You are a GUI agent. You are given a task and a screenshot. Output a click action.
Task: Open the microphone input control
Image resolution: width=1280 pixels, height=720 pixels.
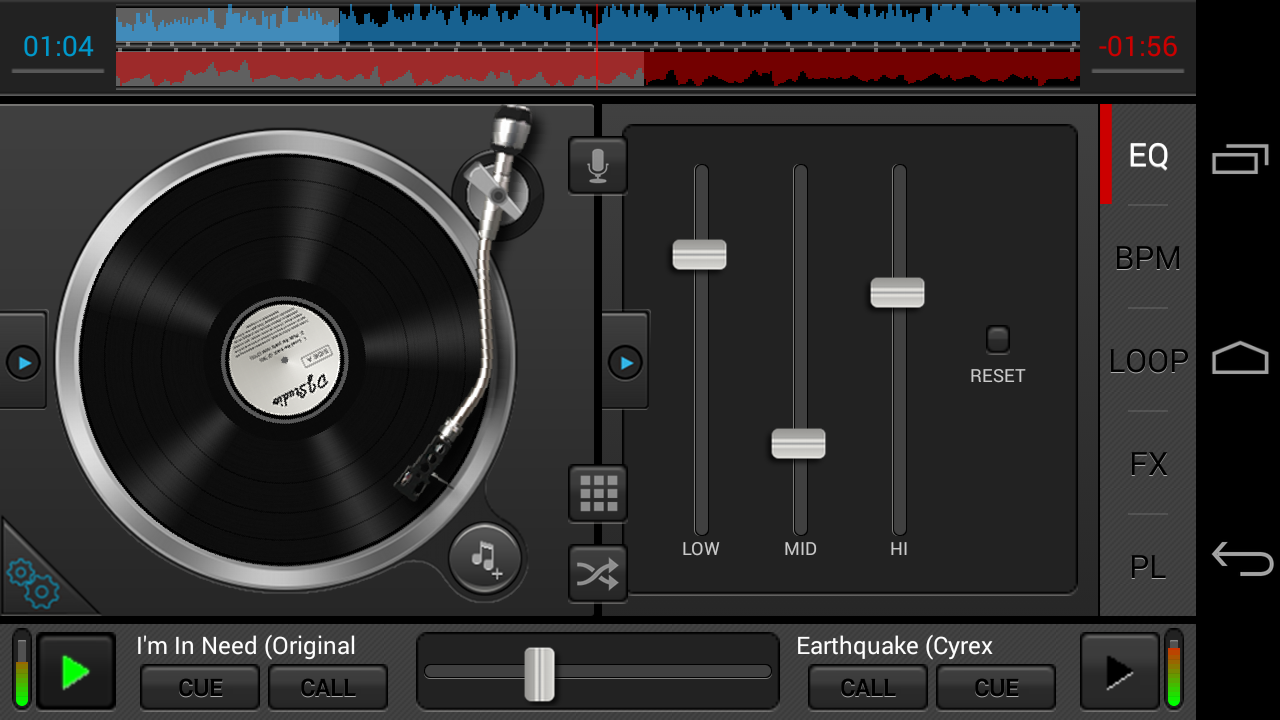597,166
